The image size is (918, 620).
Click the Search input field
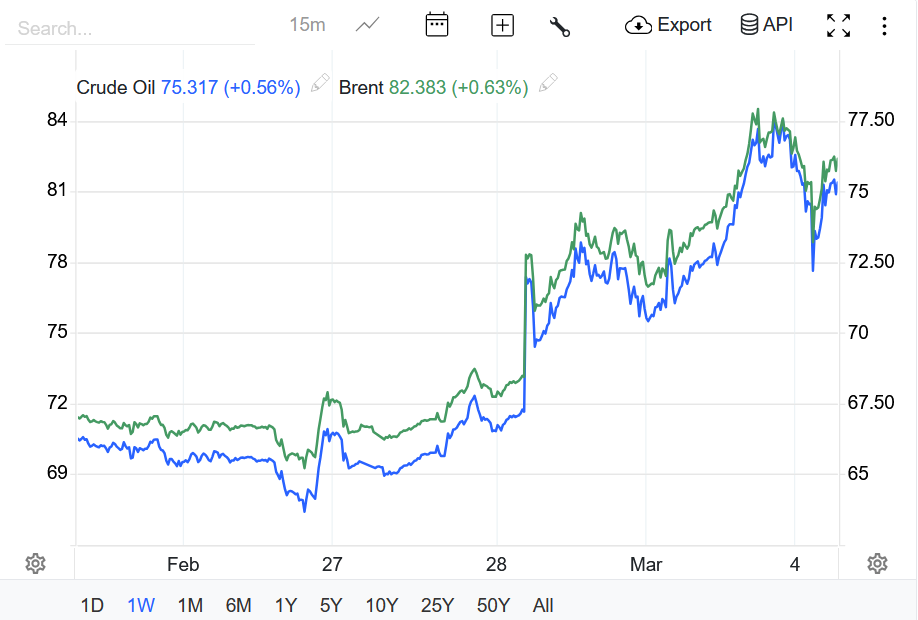tap(130, 28)
